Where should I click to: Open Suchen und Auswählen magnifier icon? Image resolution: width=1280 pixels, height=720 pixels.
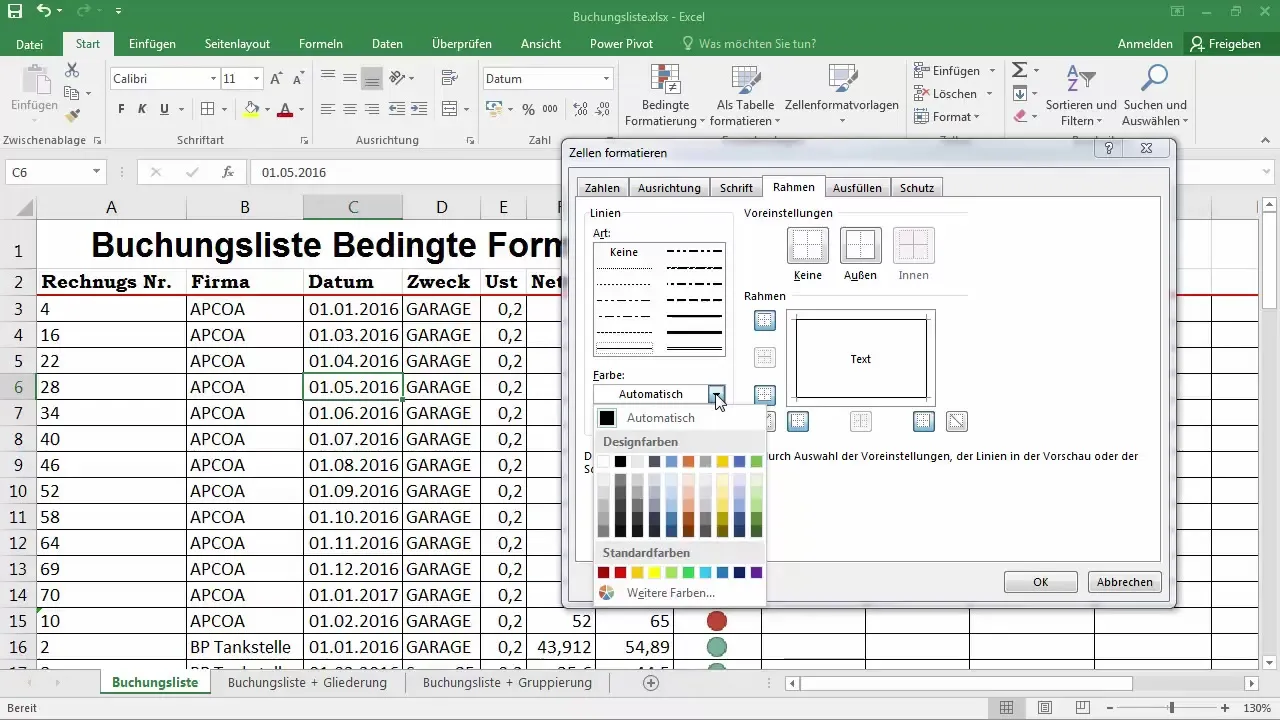click(1155, 77)
